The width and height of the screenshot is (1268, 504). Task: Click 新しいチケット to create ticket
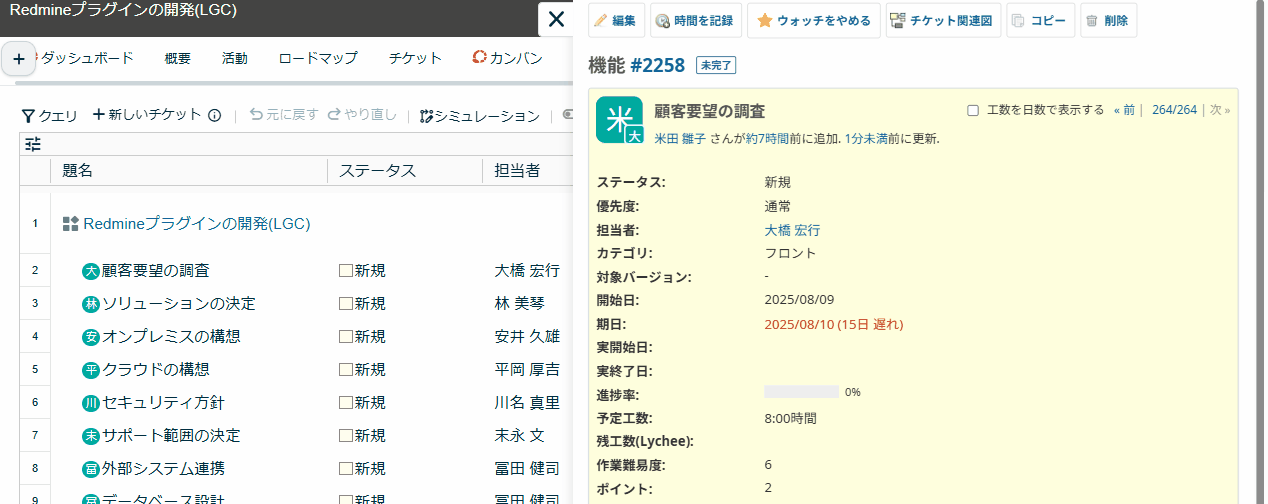(x=148, y=115)
